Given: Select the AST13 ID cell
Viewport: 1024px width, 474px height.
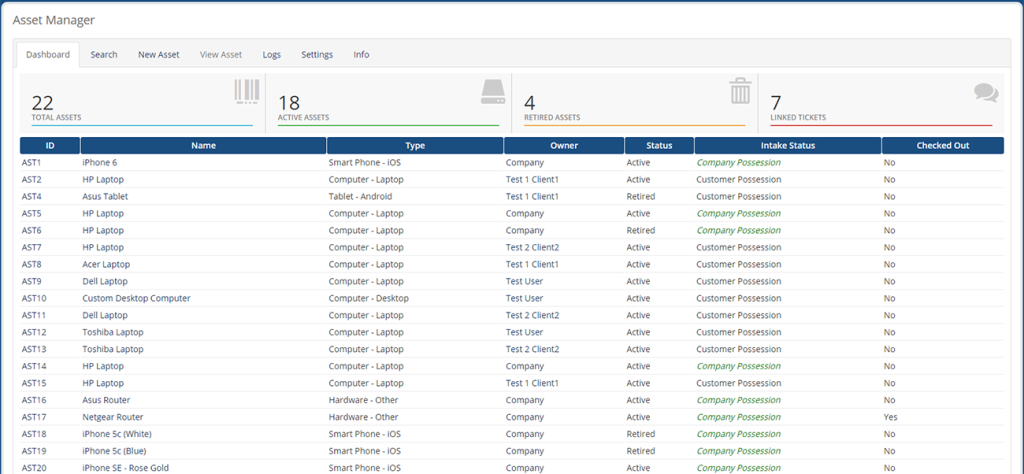Looking at the screenshot, I should 33,349.
